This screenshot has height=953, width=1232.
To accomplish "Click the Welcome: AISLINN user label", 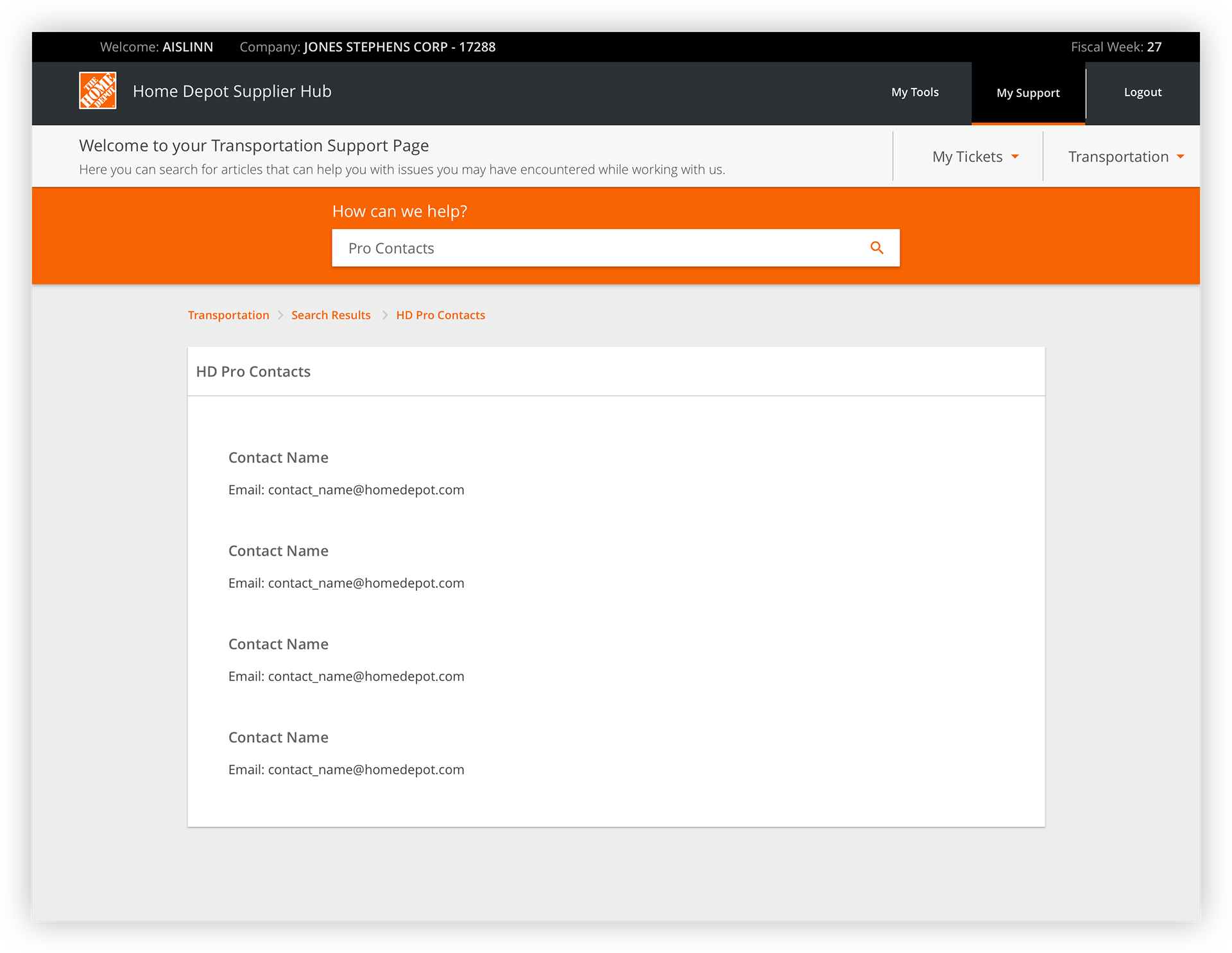I will click(x=157, y=47).
